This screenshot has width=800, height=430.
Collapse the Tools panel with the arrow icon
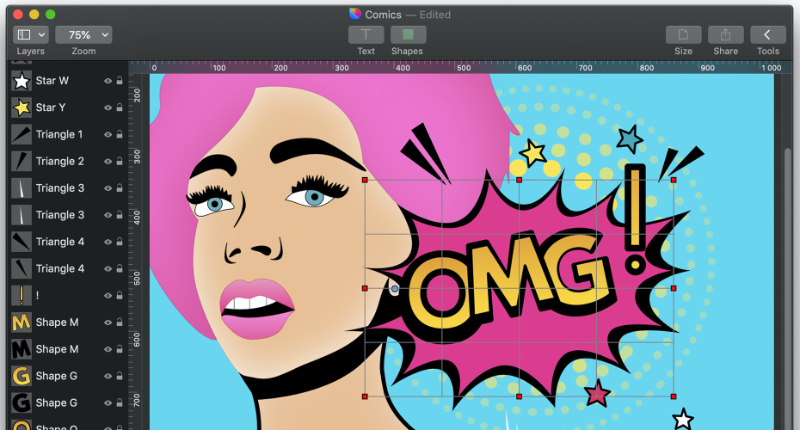[x=767, y=35]
